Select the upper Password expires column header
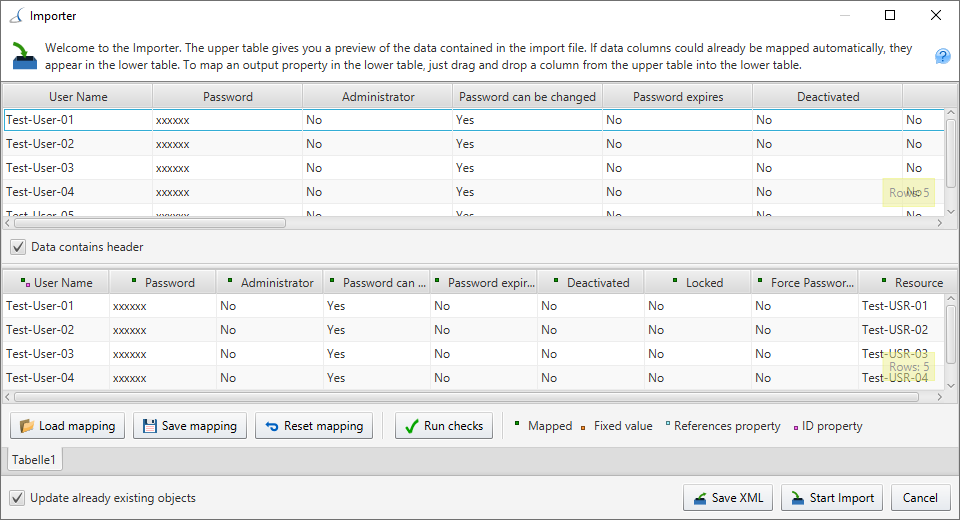960x520 pixels. [678, 97]
